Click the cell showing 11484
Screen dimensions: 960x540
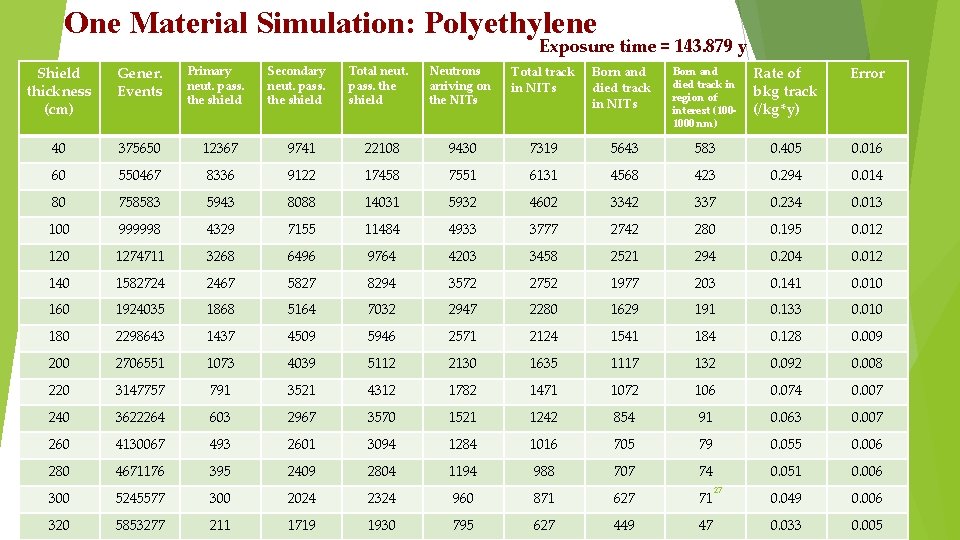pyautogui.click(x=382, y=229)
